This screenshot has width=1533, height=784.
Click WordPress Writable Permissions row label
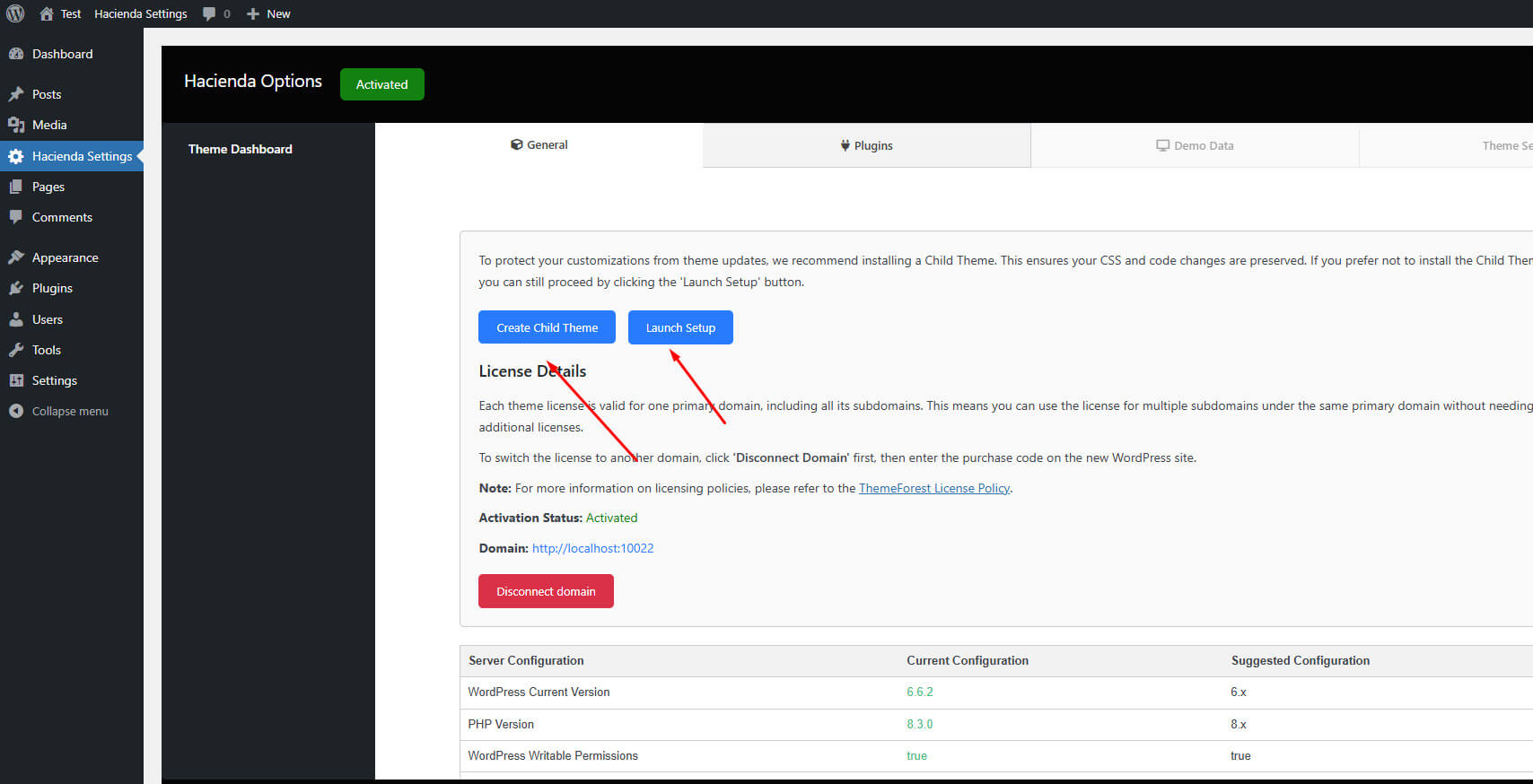click(553, 755)
